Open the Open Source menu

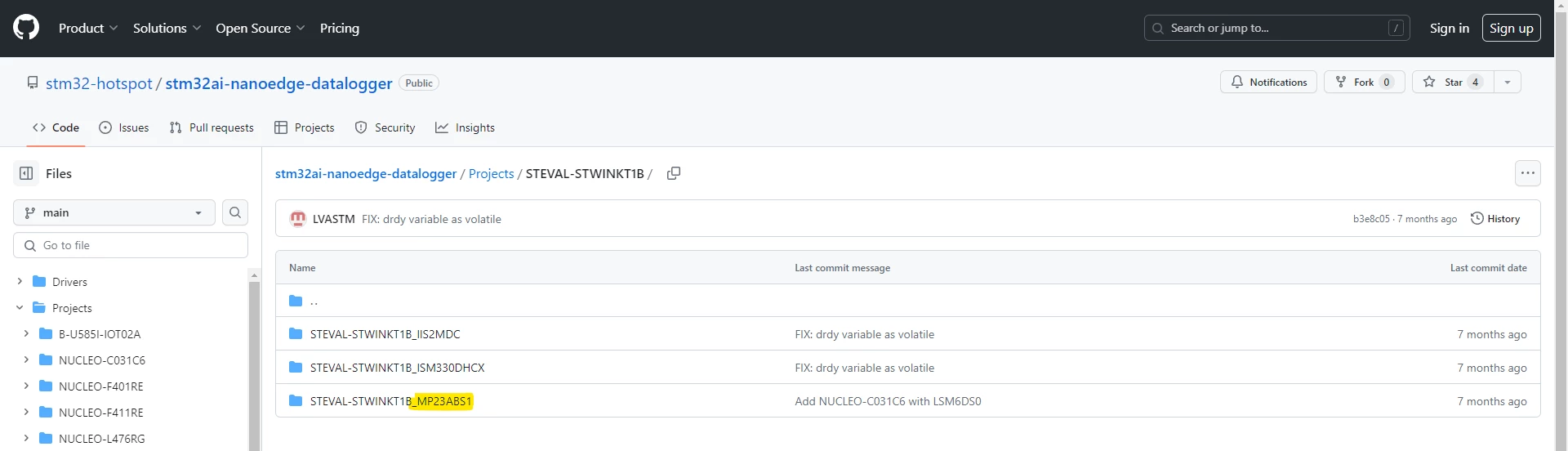point(261,28)
